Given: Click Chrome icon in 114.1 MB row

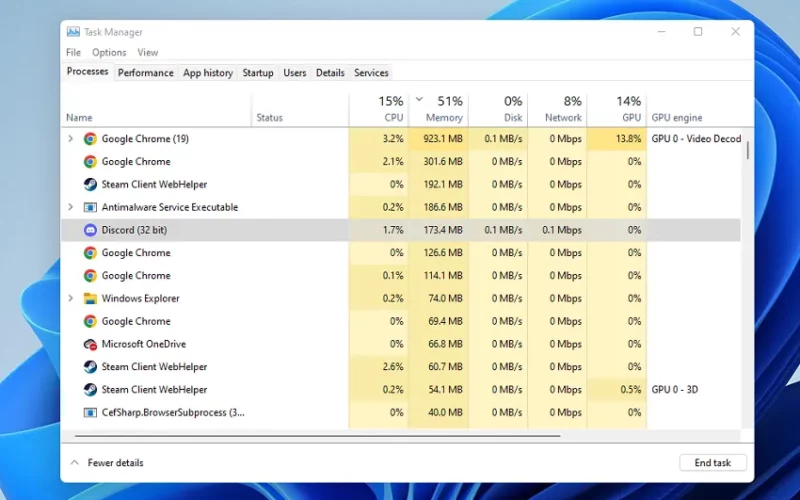Looking at the screenshot, I should click(90, 276).
